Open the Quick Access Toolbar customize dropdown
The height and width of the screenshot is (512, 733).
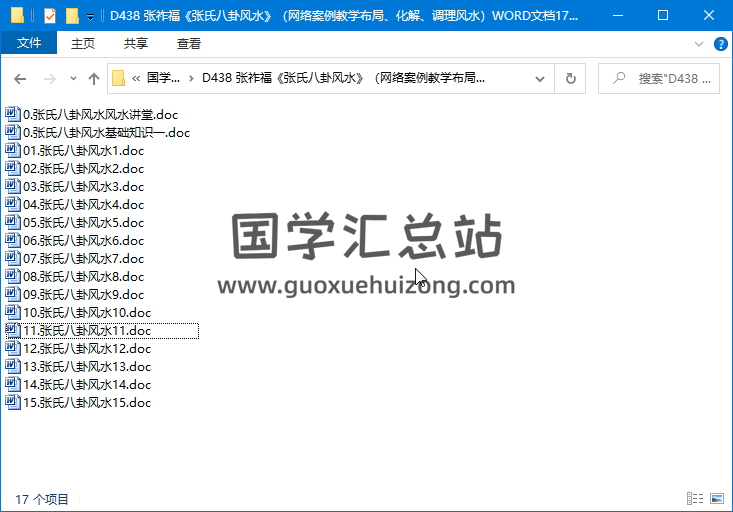[91, 16]
